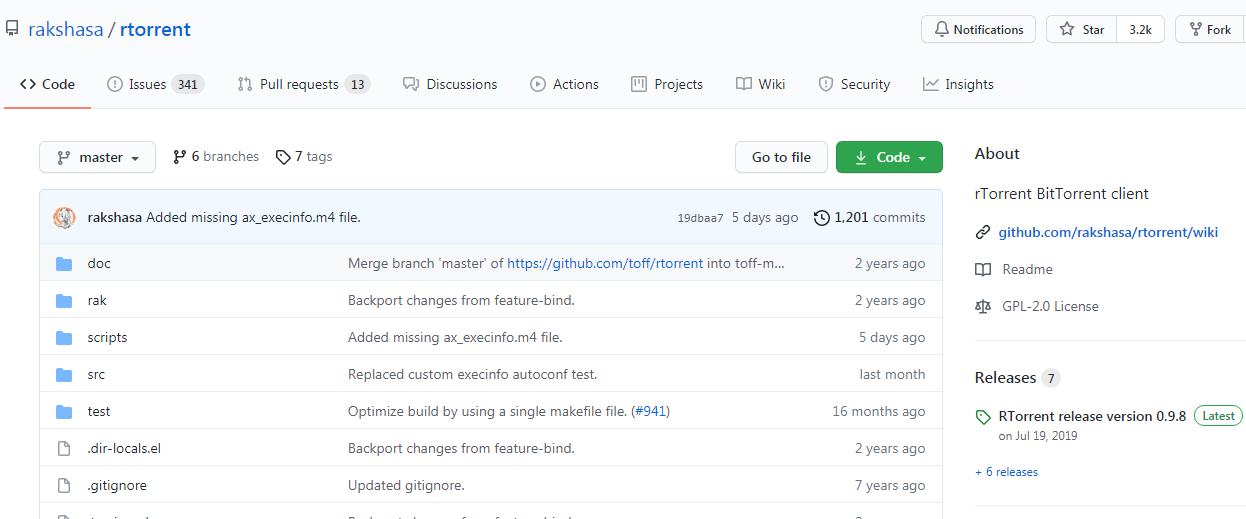
Task: Click the repository book icon beside rakshasa
Action: pyautogui.click(x=12, y=29)
